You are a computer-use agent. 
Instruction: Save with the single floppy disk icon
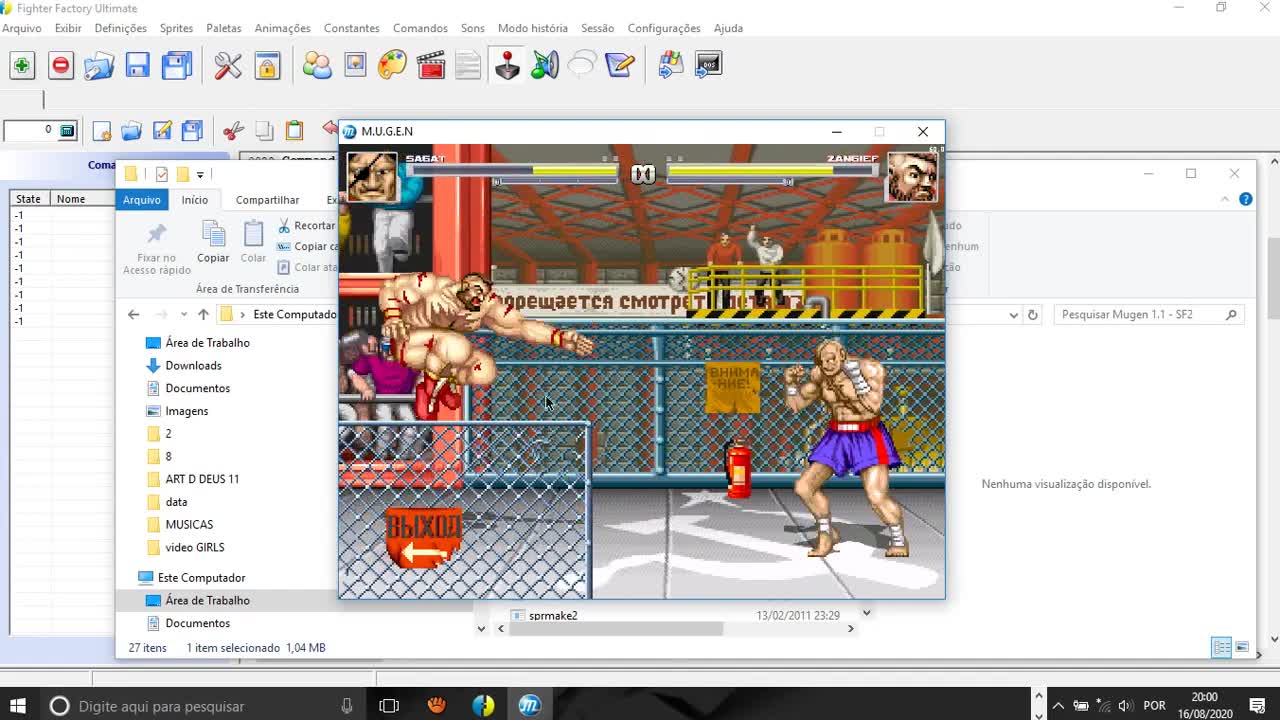(x=137, y=66)
